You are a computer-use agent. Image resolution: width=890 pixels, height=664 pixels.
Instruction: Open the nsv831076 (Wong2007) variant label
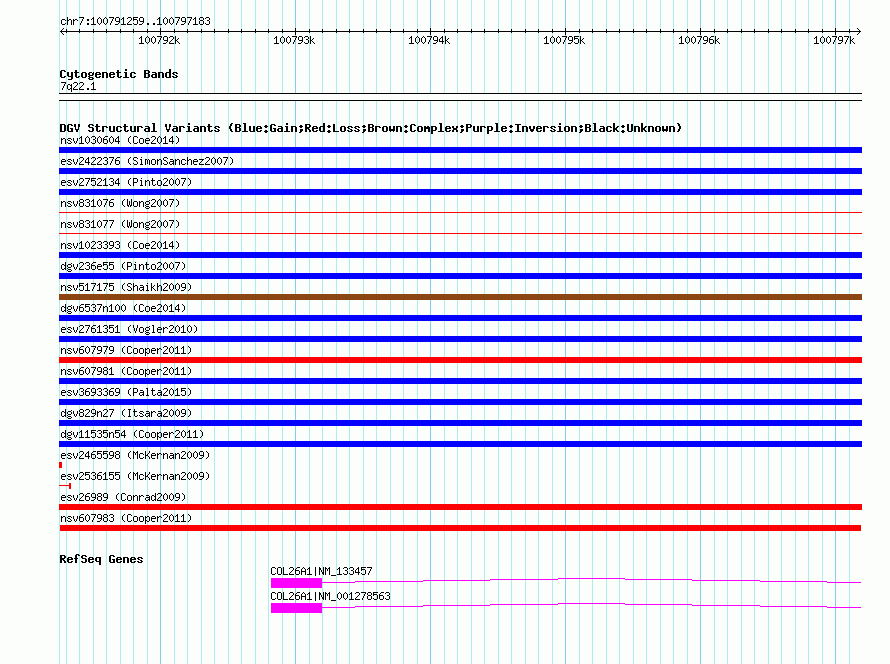click(x=120, y=203)
